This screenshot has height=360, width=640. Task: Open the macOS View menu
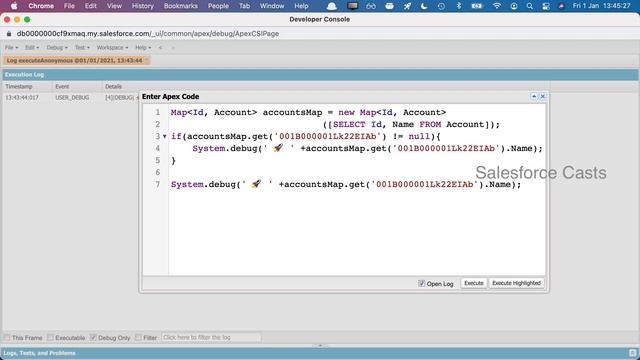pos(114,6)
